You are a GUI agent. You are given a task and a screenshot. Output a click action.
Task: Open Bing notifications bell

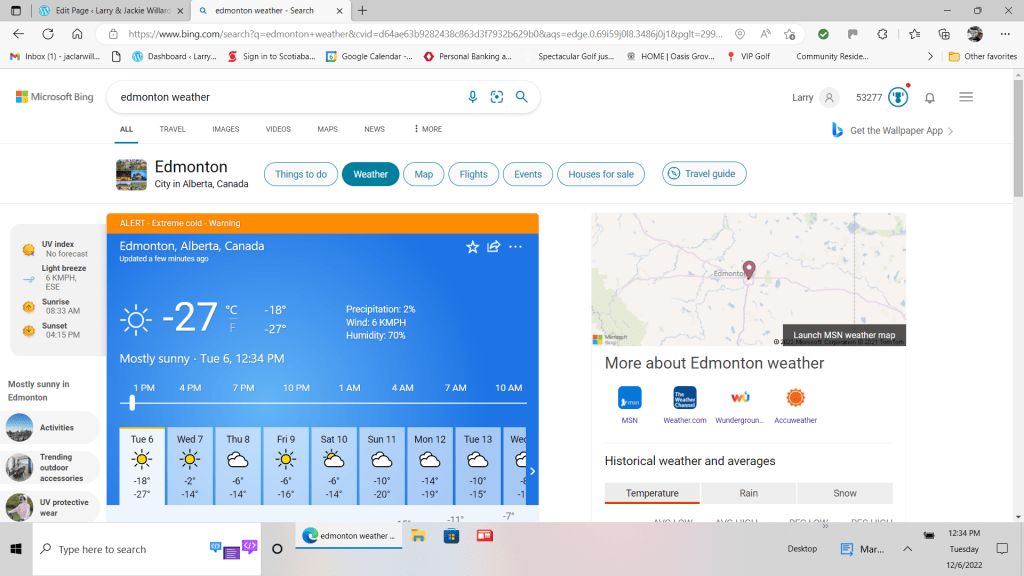[x=929, y=98]
